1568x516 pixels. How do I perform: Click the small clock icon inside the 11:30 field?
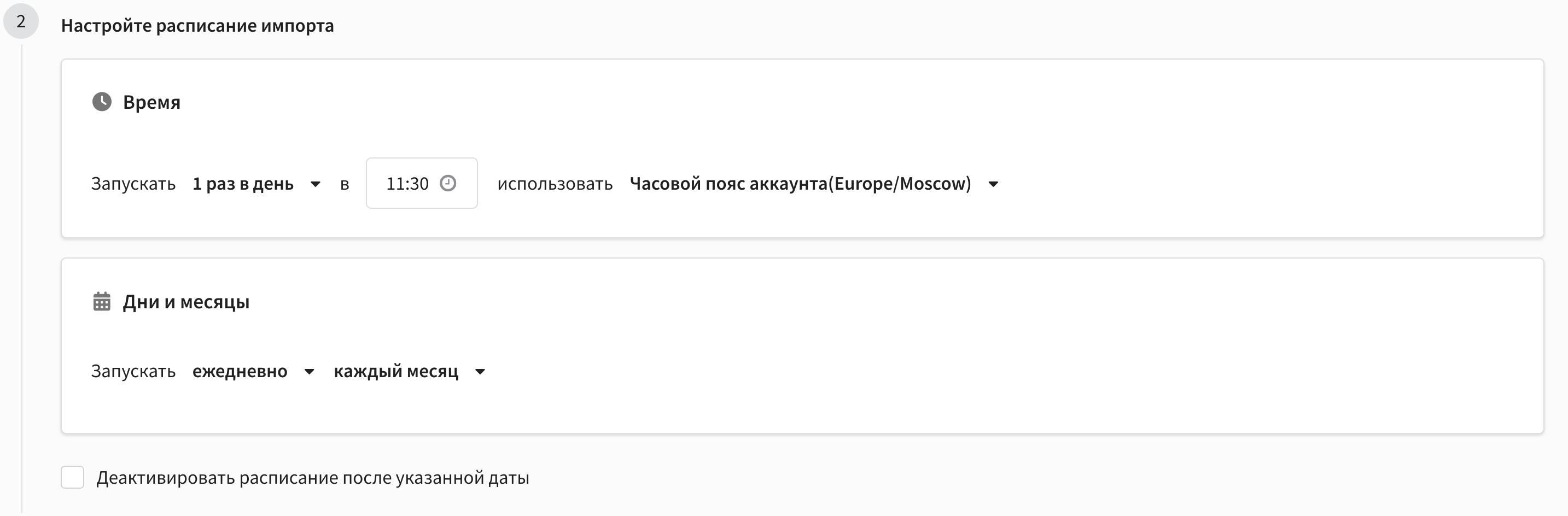448,183
